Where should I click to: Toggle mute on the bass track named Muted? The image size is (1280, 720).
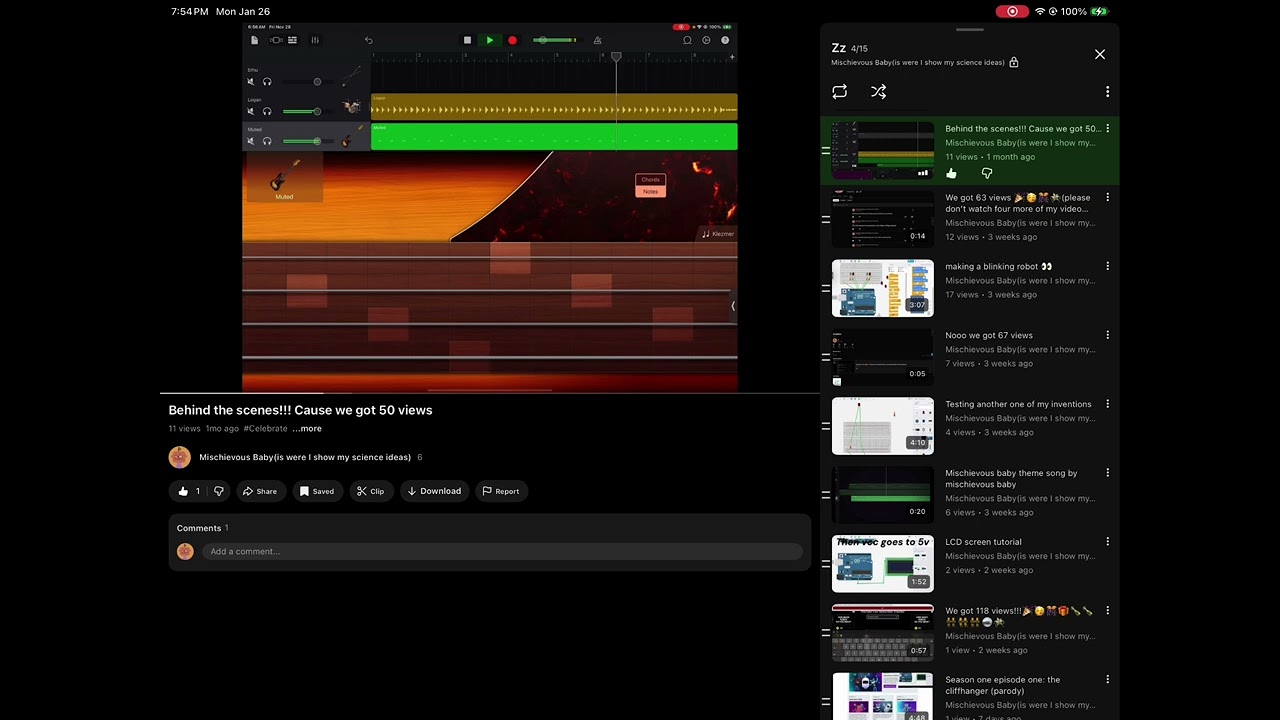coord(251,141)
